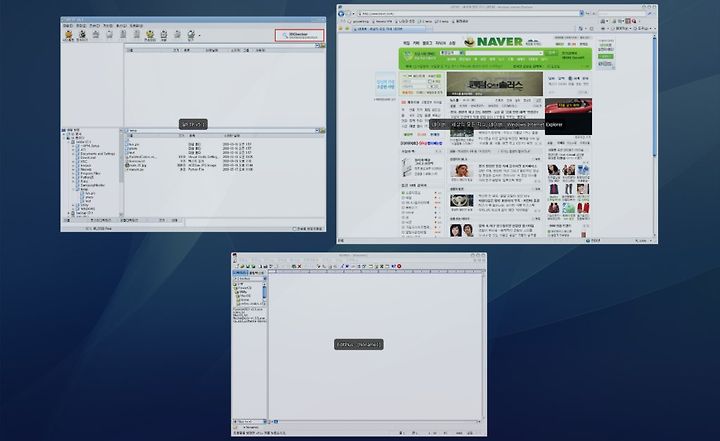Image resolution: width=720 pixels, height=441 pixels.
Task: Click the yellow favorites star icon in Explorer
Action: (341, 28)
